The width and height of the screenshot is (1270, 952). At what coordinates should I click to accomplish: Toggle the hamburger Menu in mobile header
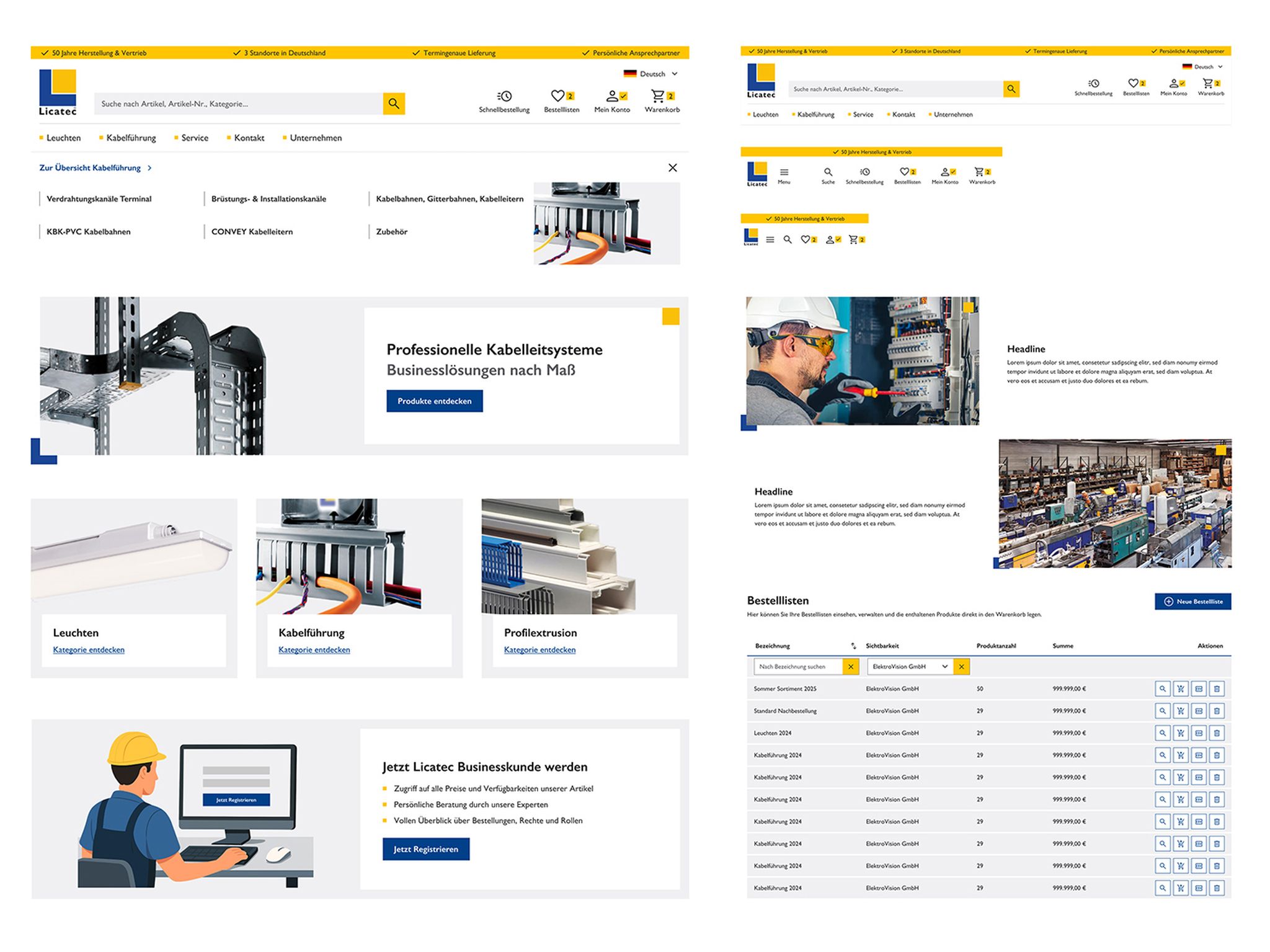(x=769, y=239)
